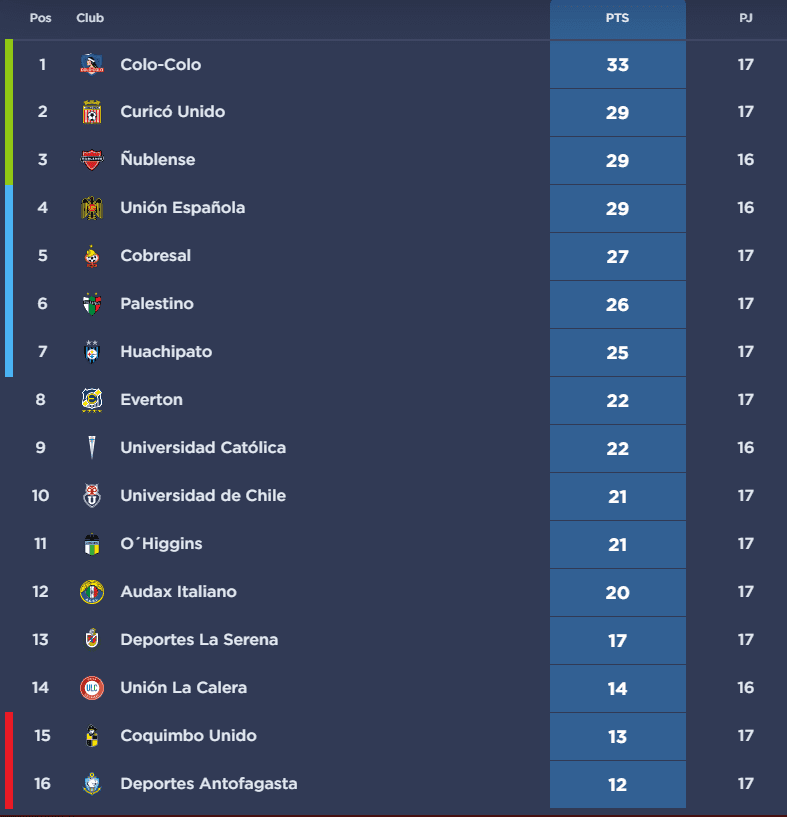The width and height of the screenshot is (787, 817).
Task: Click the Everton club badge
Action: click(92, 400)
